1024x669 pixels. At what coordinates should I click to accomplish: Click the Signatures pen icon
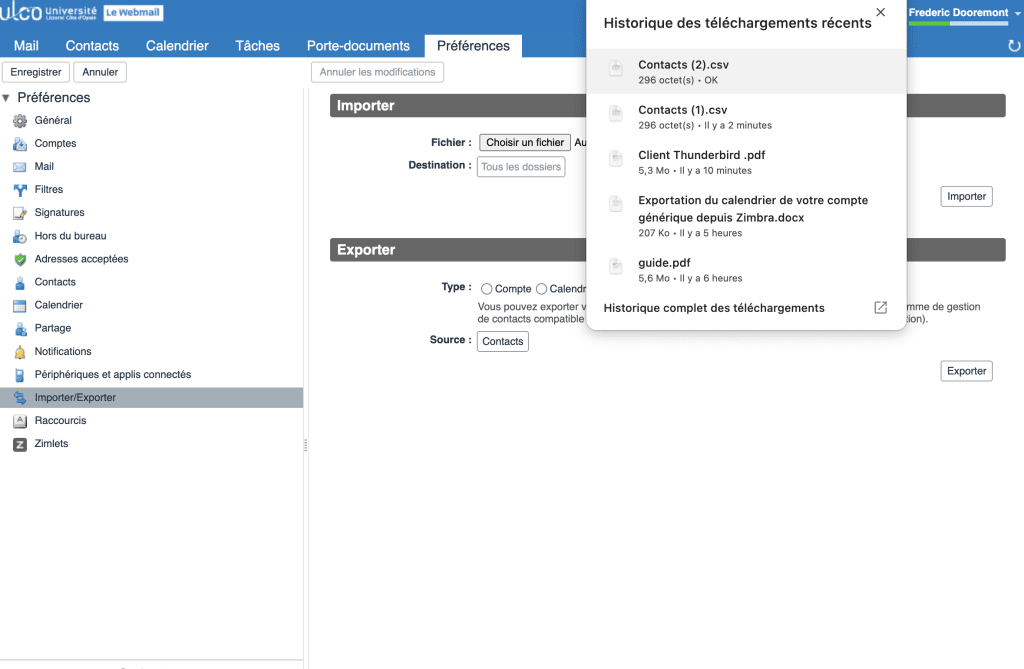click(x=19, y=213)
